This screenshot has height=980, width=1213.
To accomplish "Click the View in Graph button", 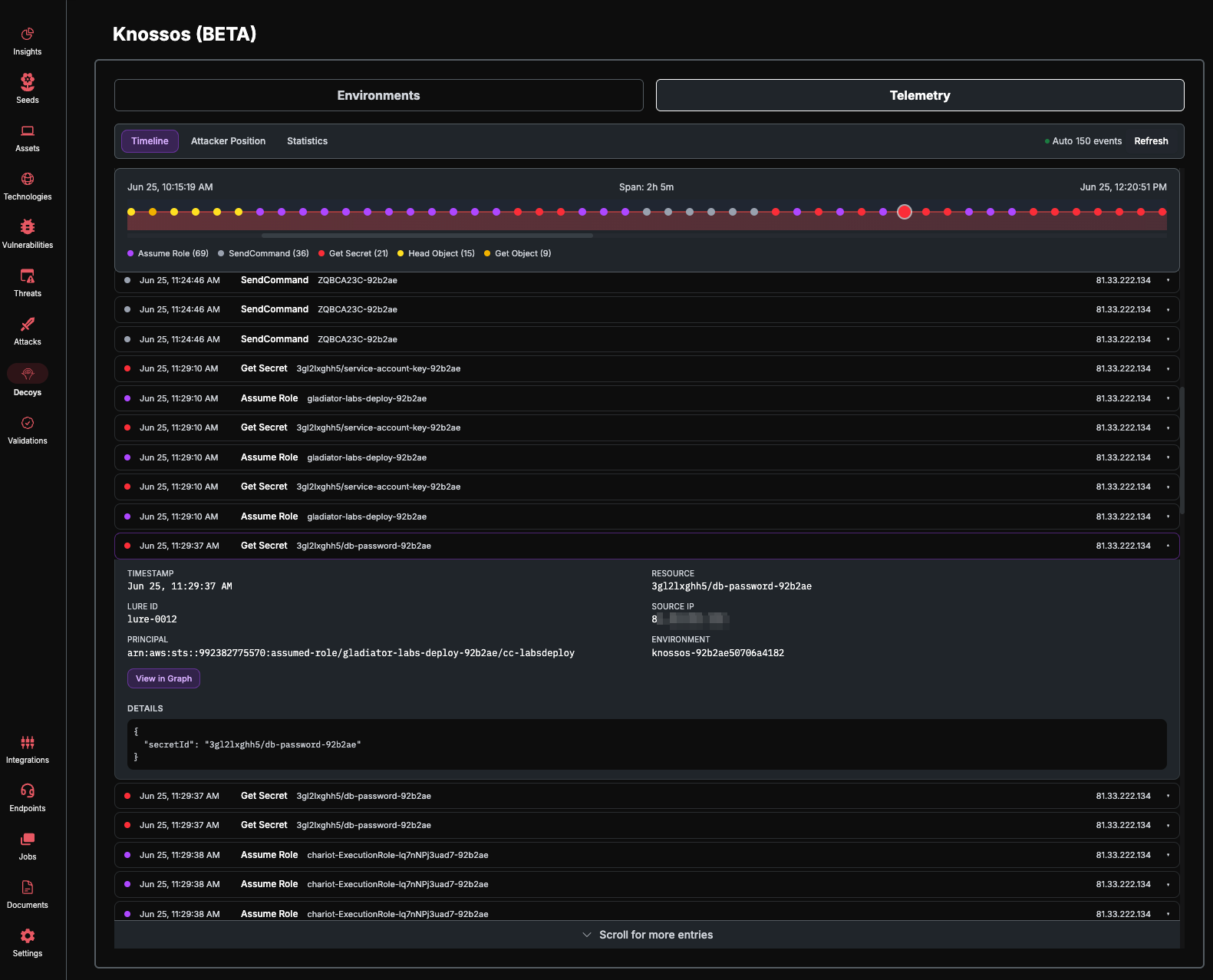I will click(x=163, y=678).
